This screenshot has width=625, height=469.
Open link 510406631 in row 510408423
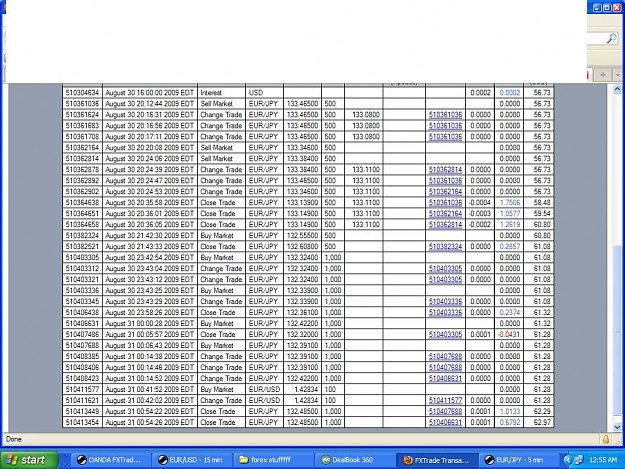(x=445, y=379)
